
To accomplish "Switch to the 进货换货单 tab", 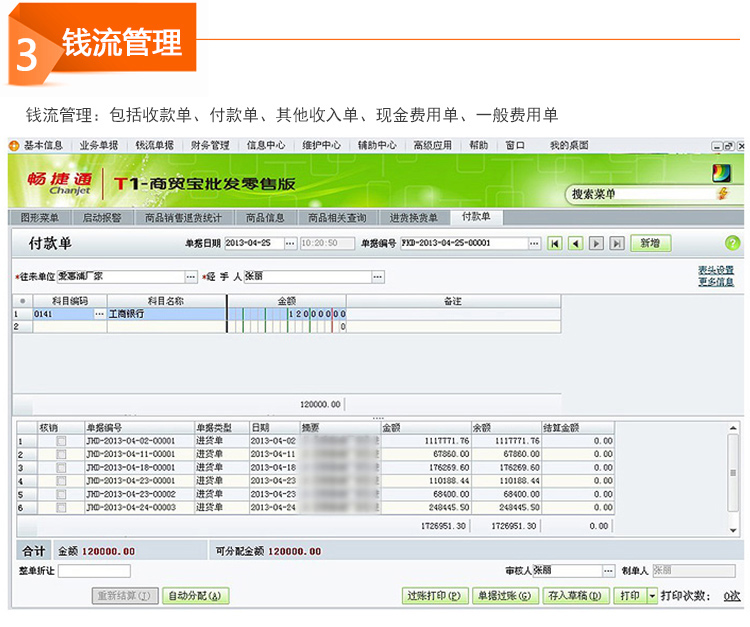I will (x=414, y=218).
